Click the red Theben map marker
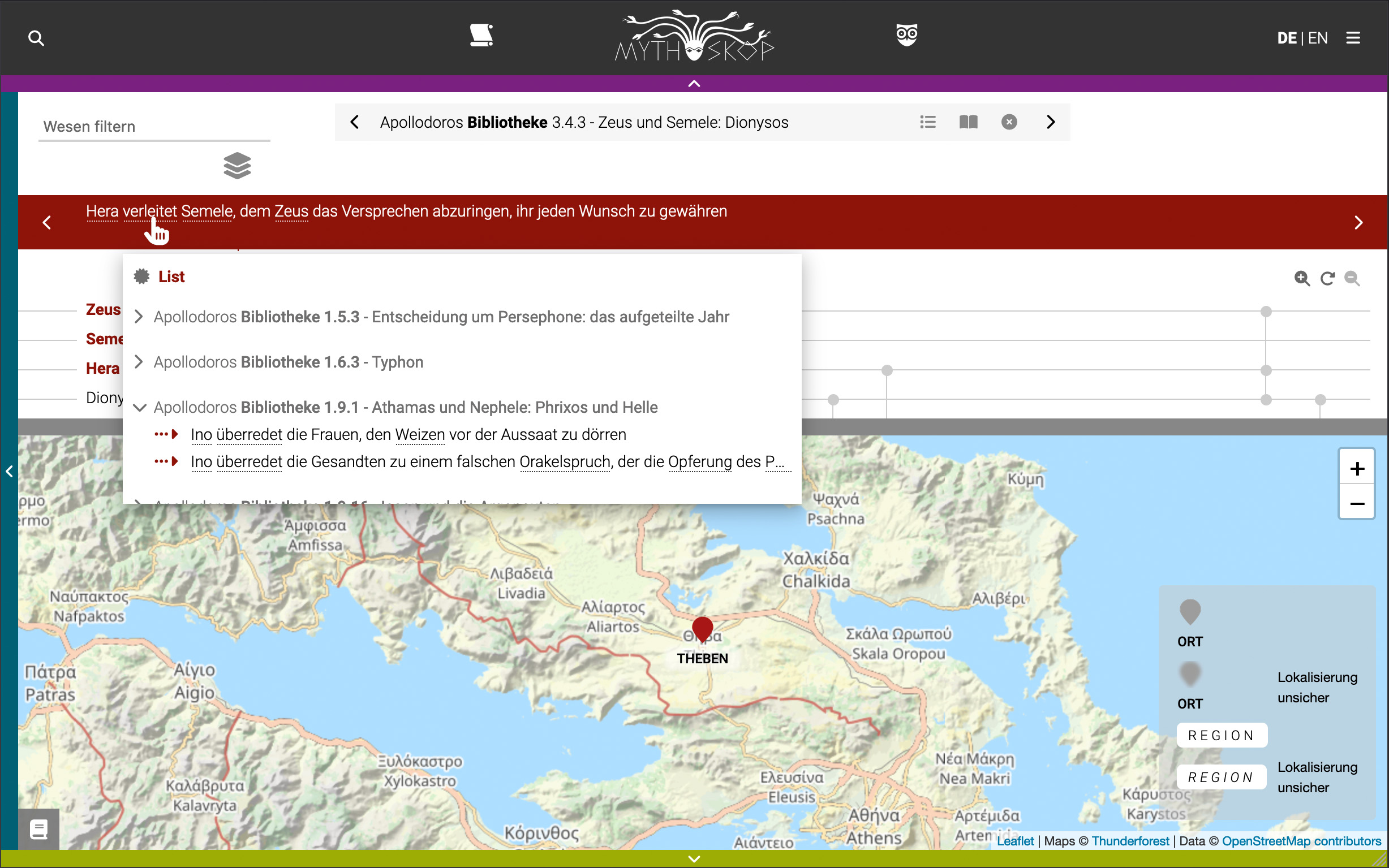 tap(702, 629)
